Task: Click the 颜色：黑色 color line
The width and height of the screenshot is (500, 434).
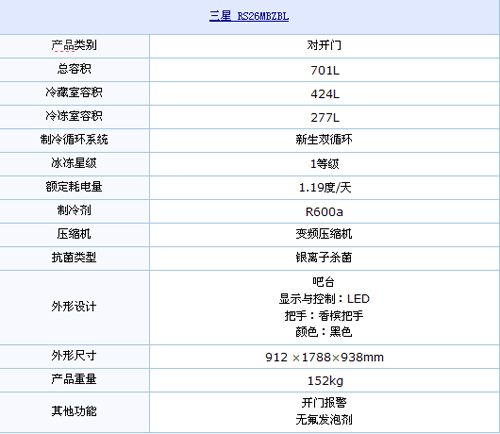Action: [x=324, y=332]
